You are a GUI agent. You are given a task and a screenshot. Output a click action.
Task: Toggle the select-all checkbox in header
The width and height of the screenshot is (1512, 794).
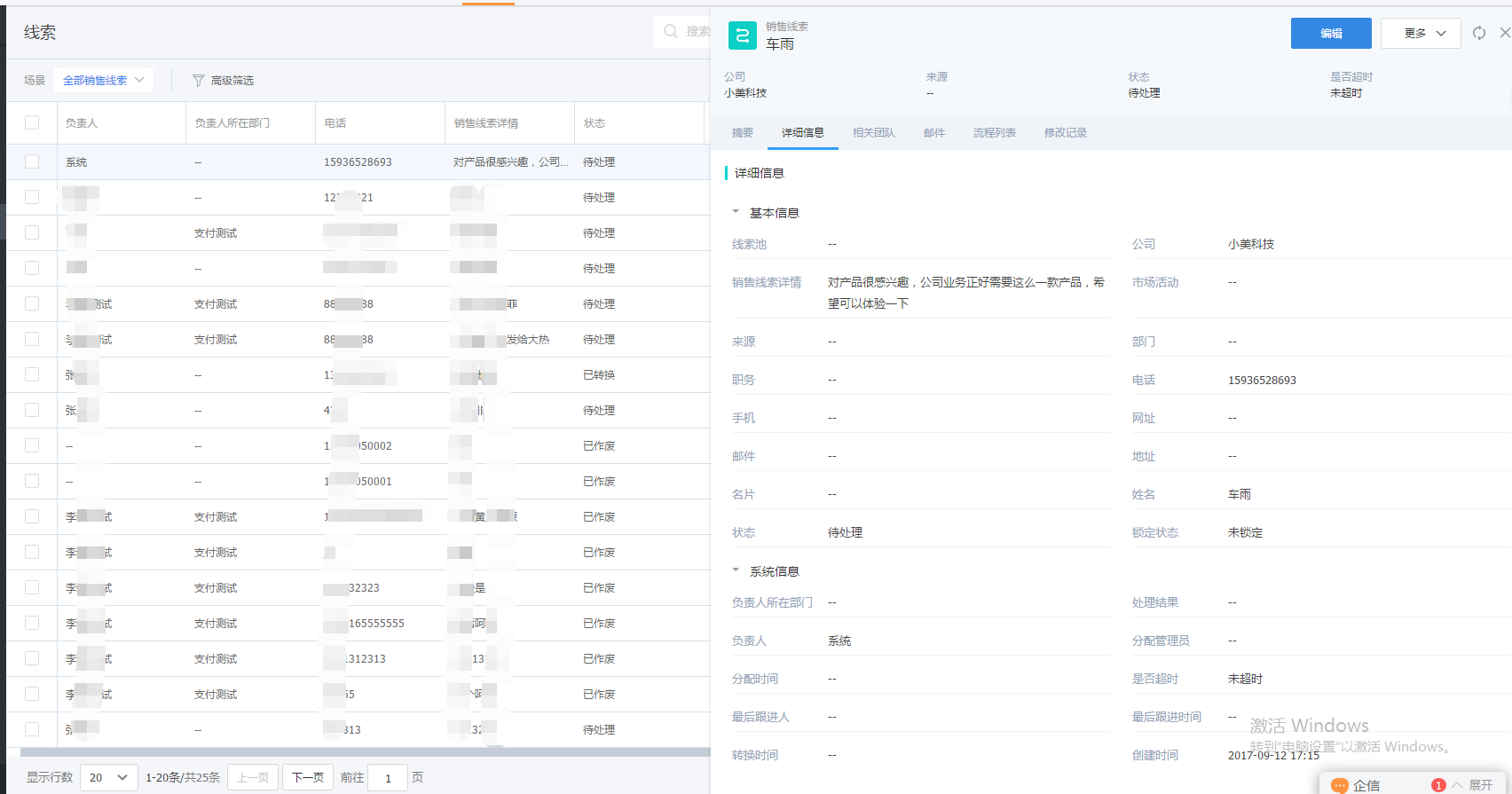32,122
